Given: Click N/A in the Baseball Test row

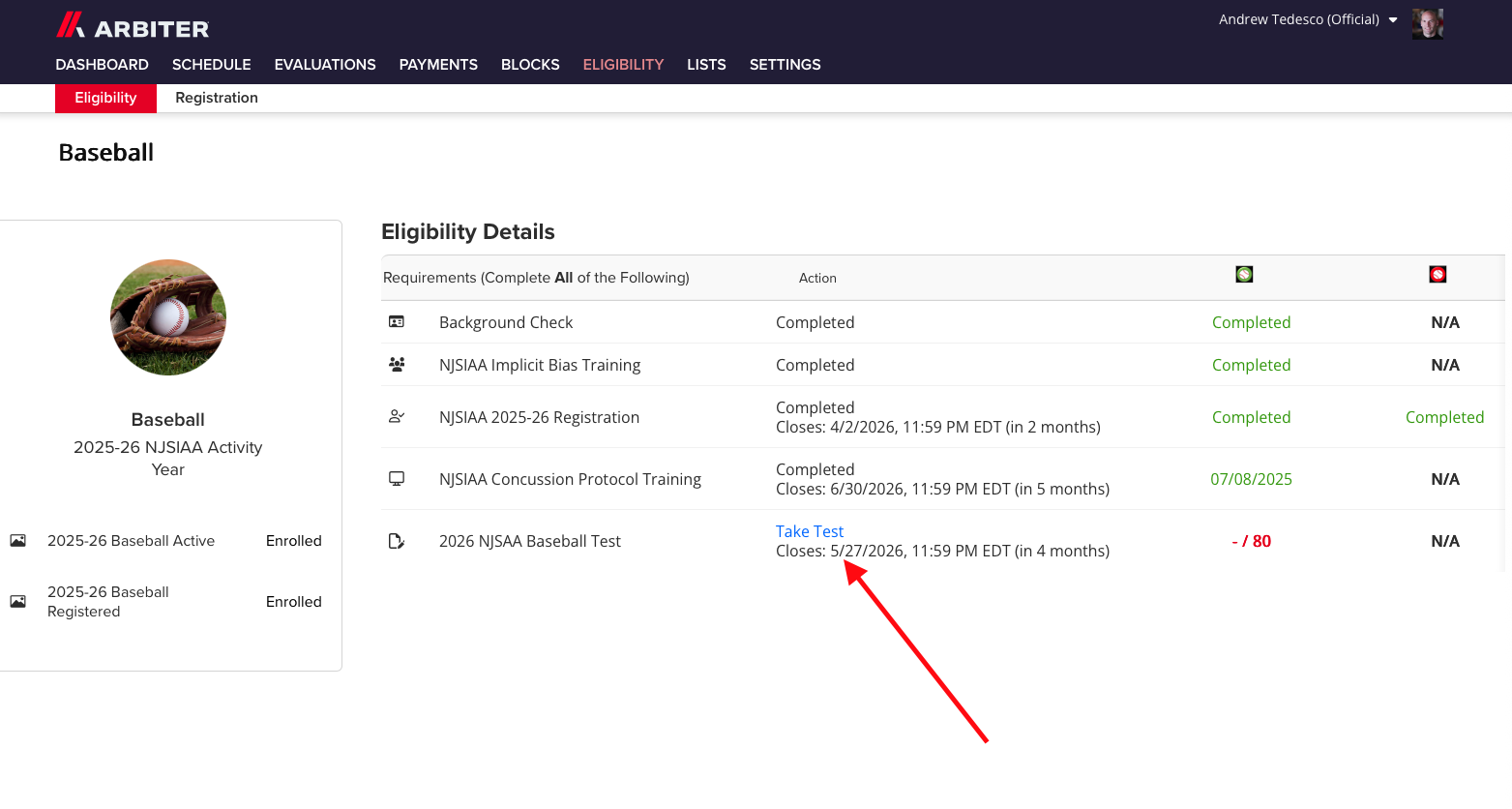Looking at the screenshot, I should tap(1445, 541).
